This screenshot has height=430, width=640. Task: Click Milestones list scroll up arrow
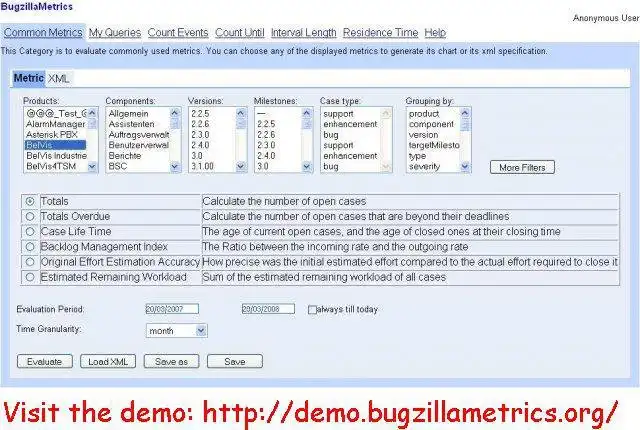coord(307,113)
